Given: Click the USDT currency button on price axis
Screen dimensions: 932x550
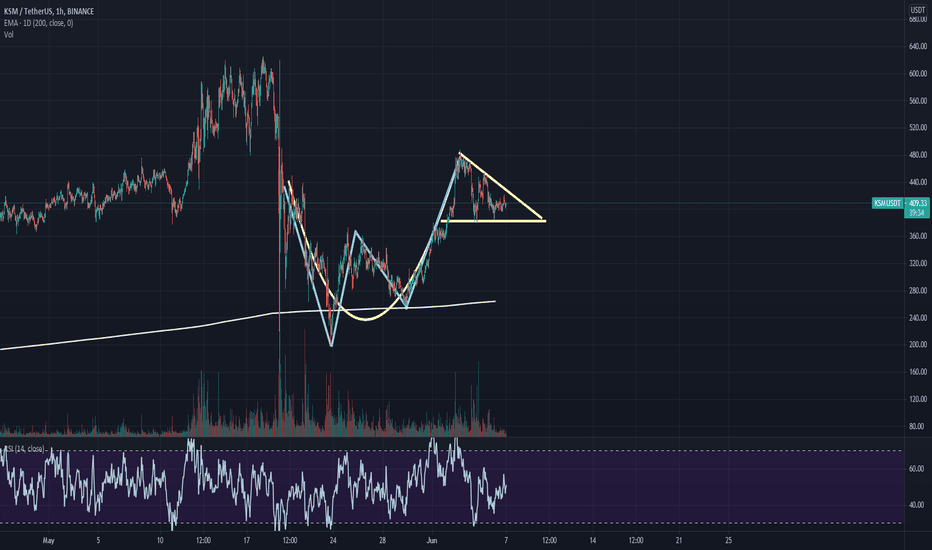Looking at the screenshot, I should 918,10.
